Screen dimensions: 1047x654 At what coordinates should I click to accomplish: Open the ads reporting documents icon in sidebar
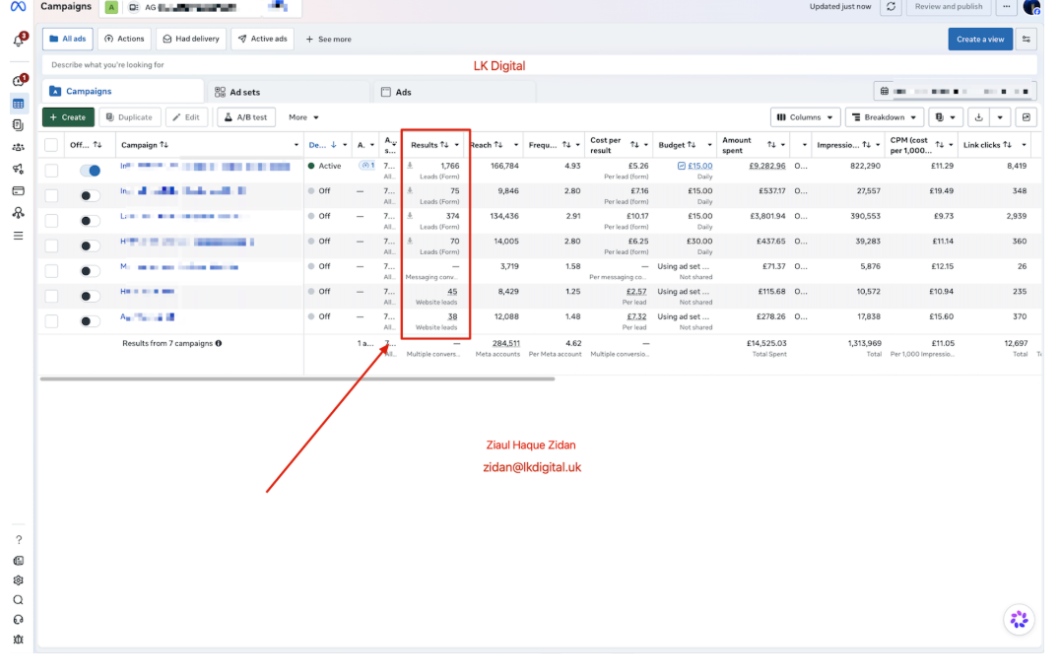[x=18, y=125]
